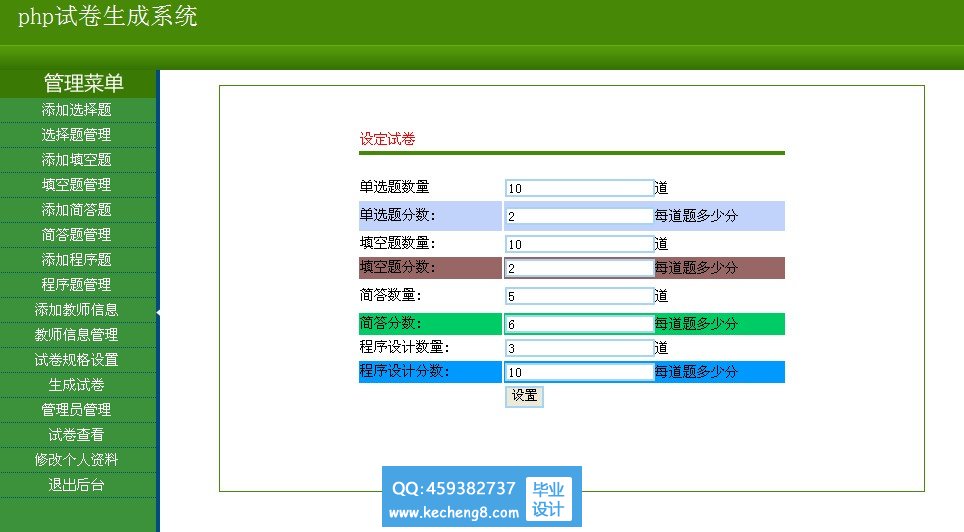
Task: Go to 选择题管理 page
Action: pyautogui.click(x=76, y=135)
